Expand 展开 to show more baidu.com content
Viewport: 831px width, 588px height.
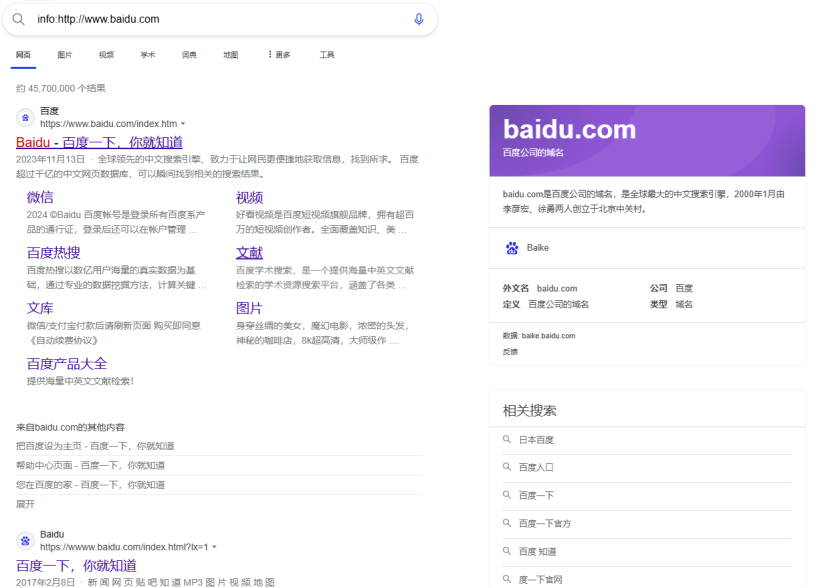(25, 504)
